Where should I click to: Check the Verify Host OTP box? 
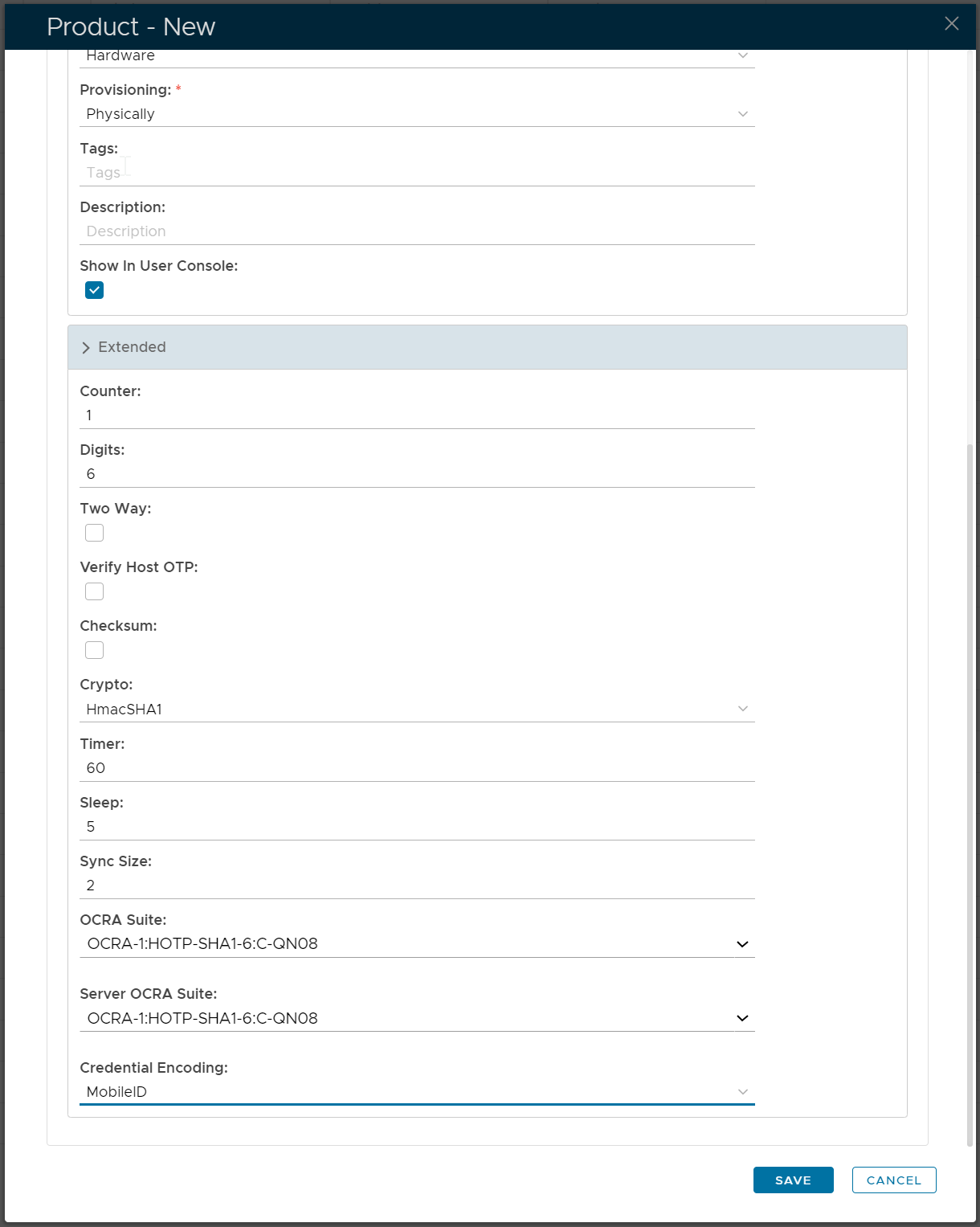tap(95, 591)
